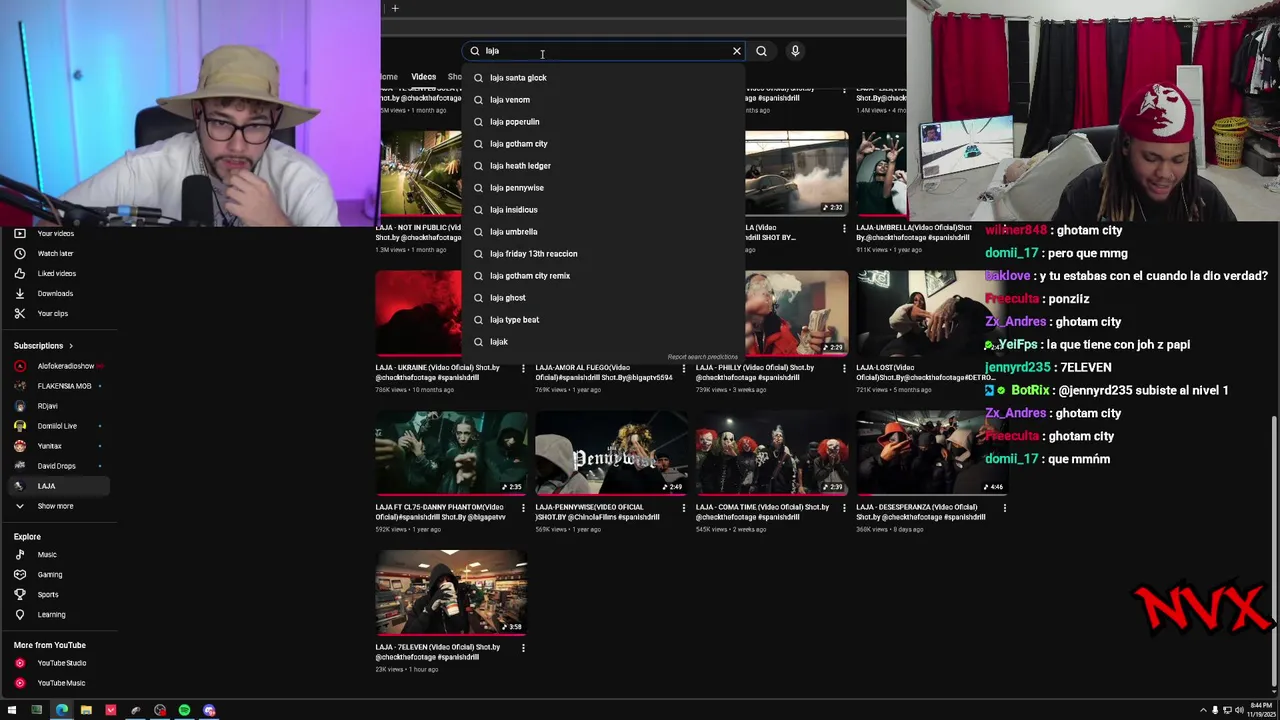
Task: Select suggestion 'laja gotham city'
Action: (604, 144)
